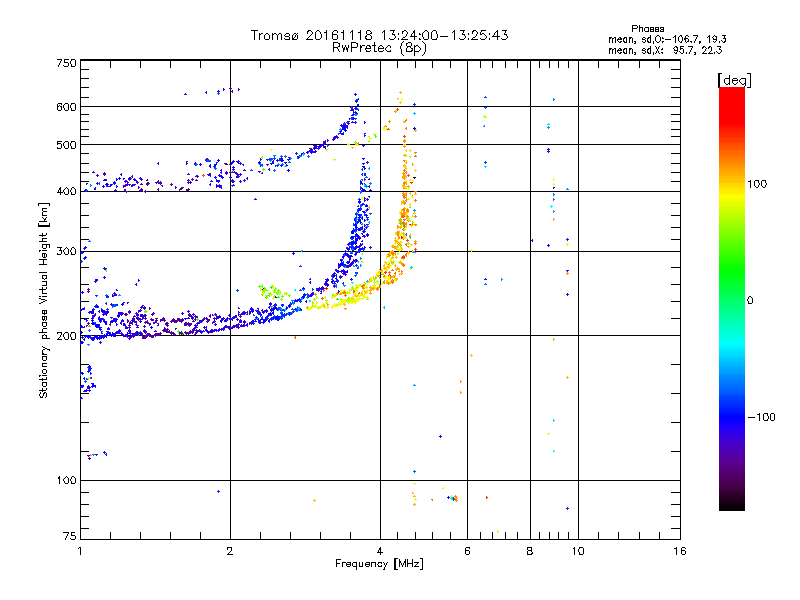Click the y-axis tick label "300"
This screenshot has height=600, width=800.
[66, 251]
